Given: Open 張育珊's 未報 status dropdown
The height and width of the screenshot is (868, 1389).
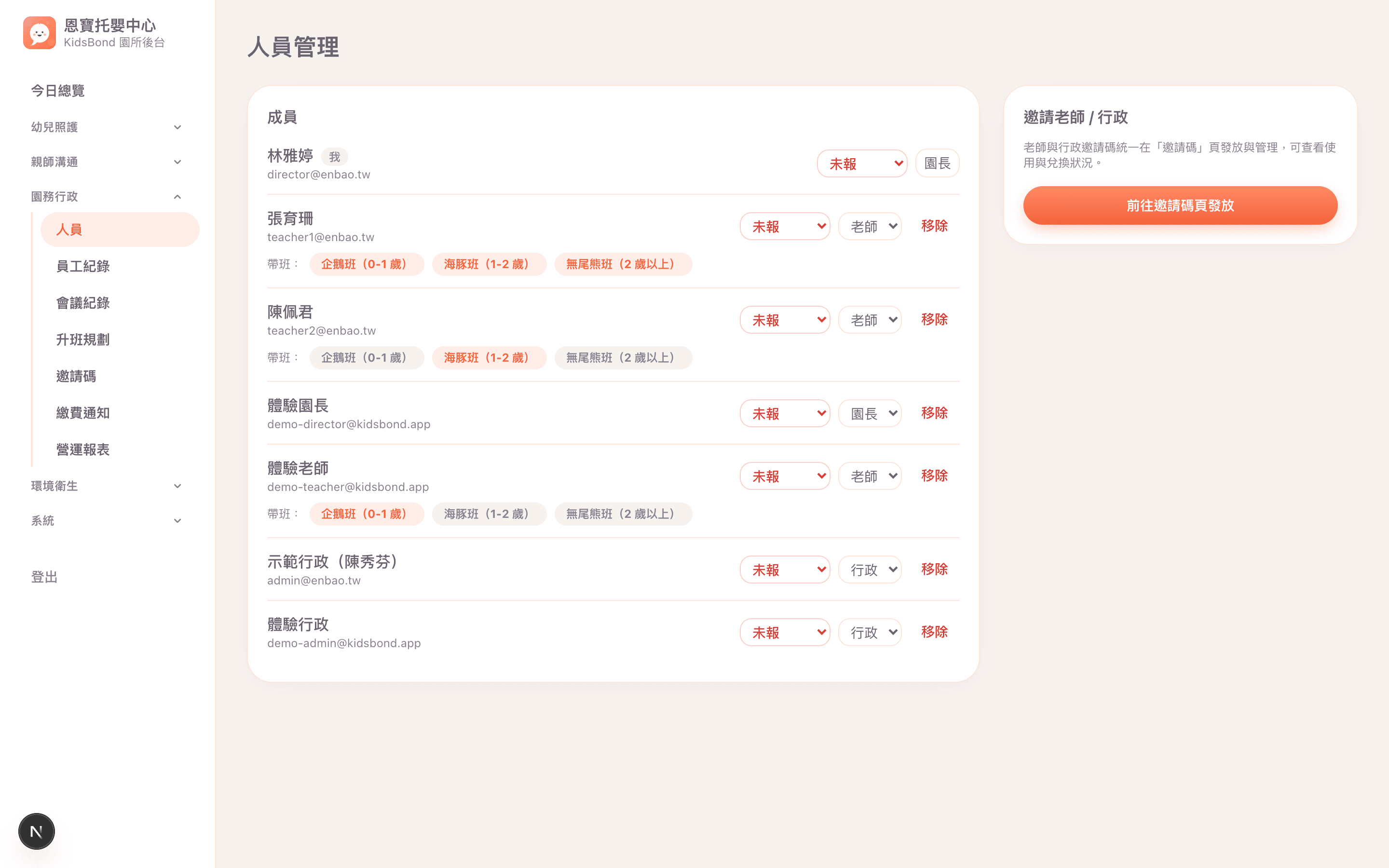Looking at the screenshot, I should (785, 226).
